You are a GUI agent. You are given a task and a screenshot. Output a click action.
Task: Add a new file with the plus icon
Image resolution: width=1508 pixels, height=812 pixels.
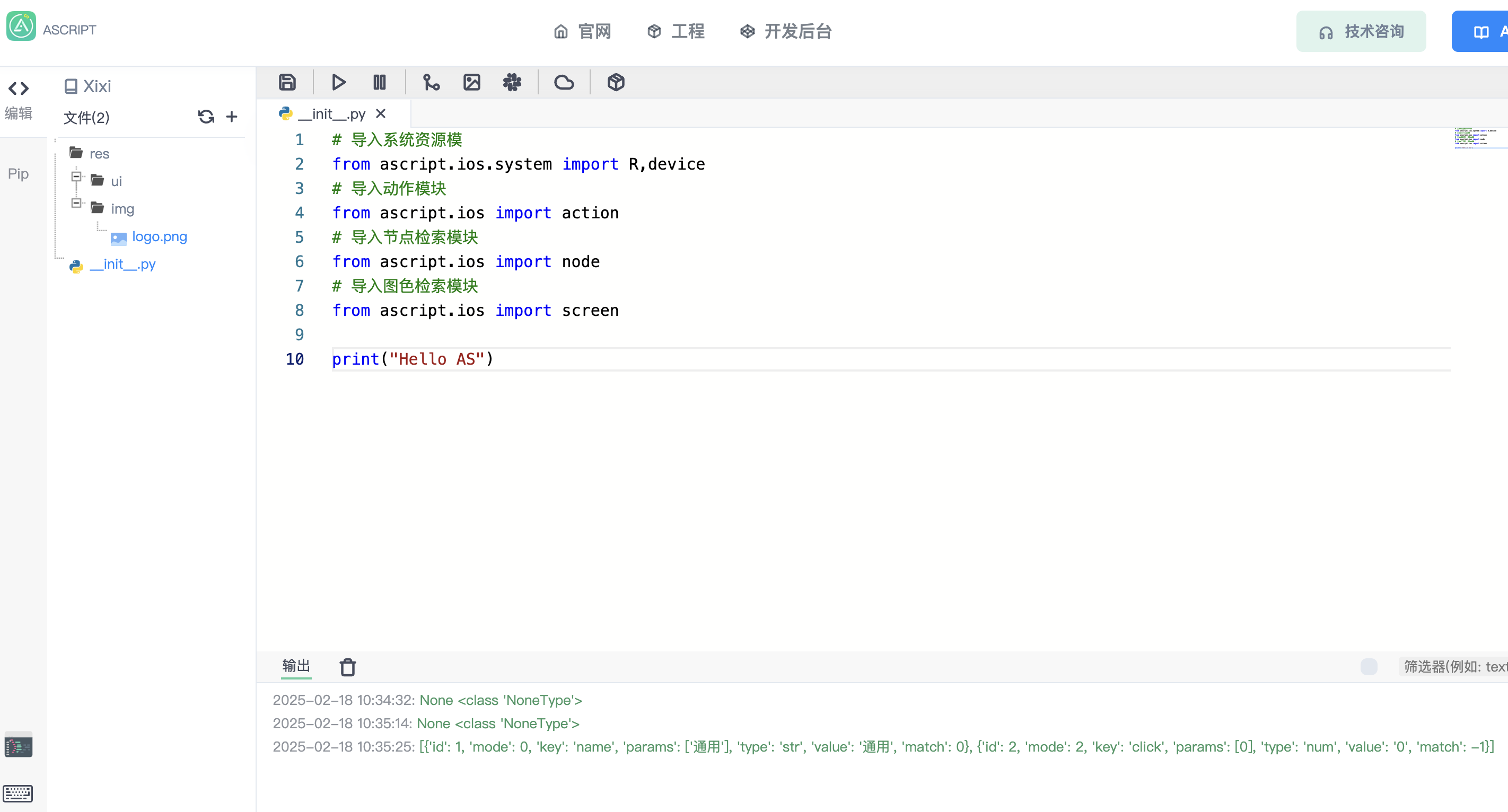click(x=232, y=117)
